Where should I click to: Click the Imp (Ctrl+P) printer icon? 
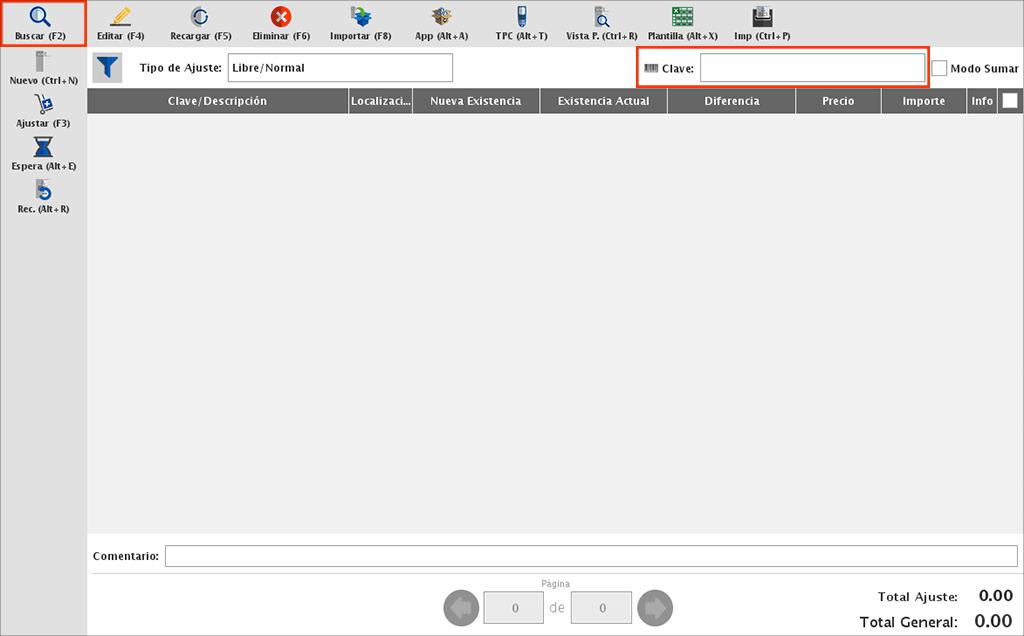tap(762, 17)
